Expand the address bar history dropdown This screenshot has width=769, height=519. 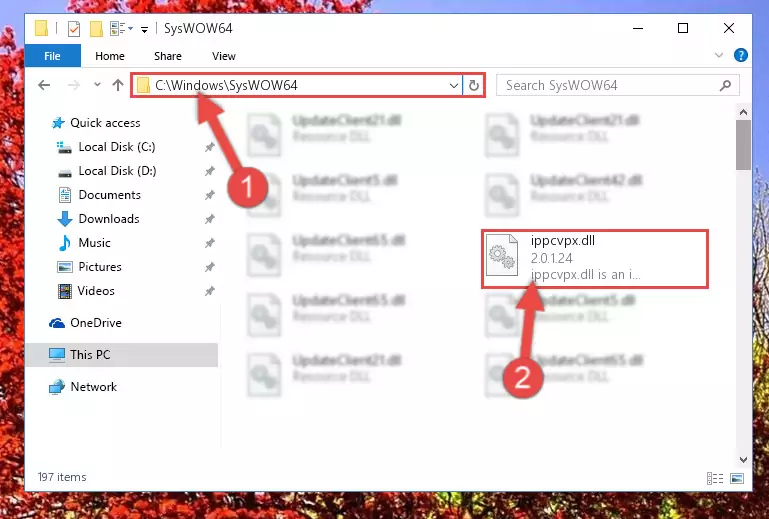[x=454, y=86]
